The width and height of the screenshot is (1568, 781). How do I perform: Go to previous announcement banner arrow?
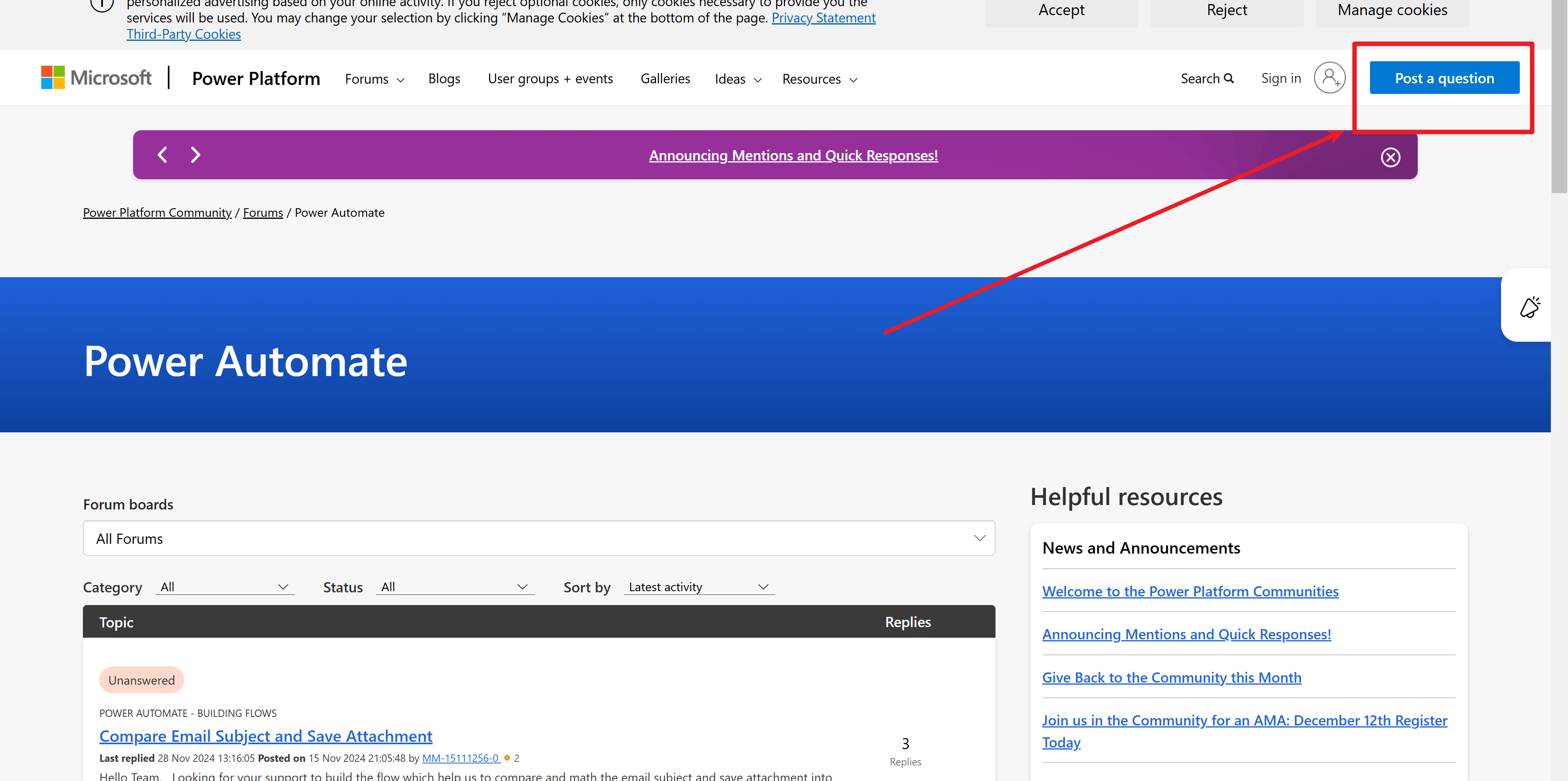[163, 155]
